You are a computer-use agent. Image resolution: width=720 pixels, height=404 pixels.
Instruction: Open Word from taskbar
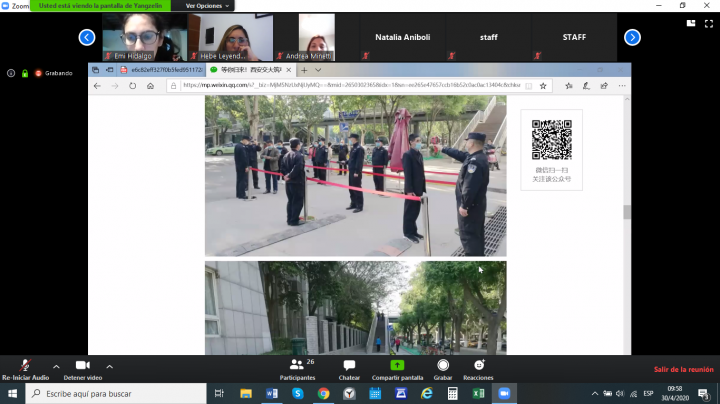point(272,393)
